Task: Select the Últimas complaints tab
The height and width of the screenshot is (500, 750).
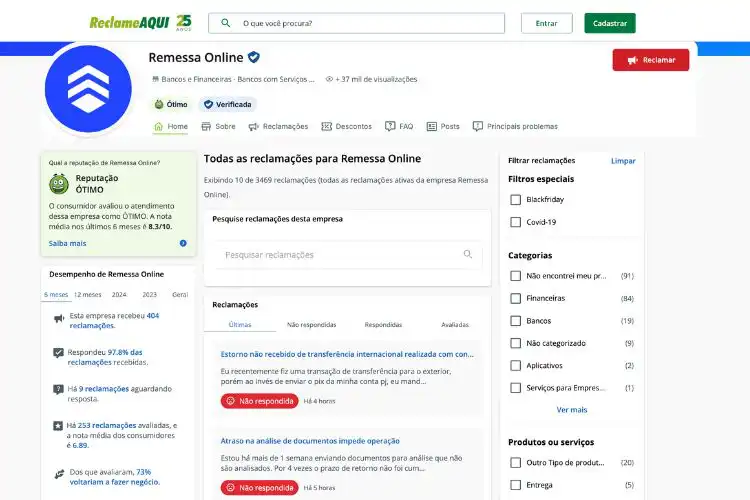Action: click(x=240, y=324)
